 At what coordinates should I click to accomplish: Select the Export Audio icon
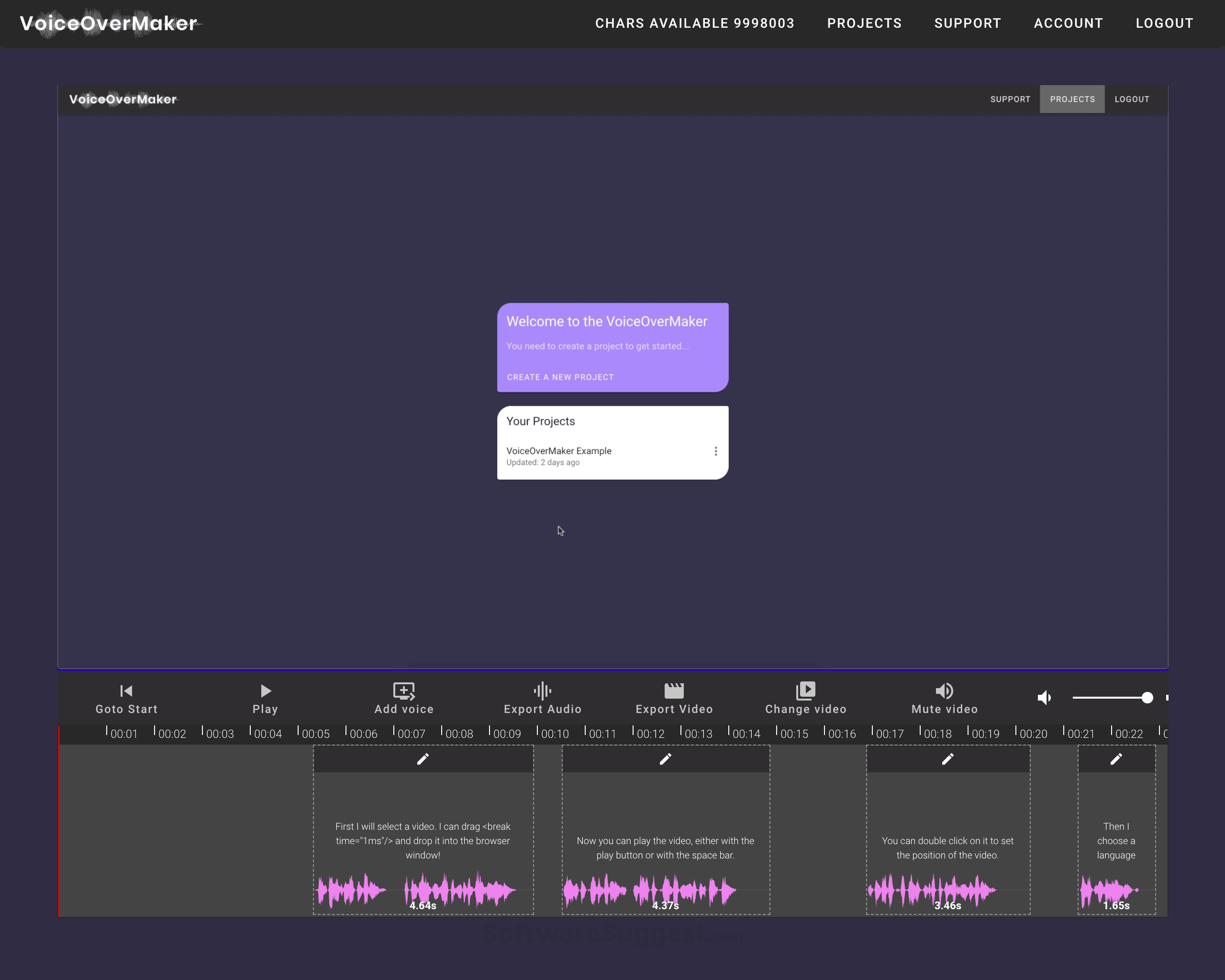(x=542, y=691)
